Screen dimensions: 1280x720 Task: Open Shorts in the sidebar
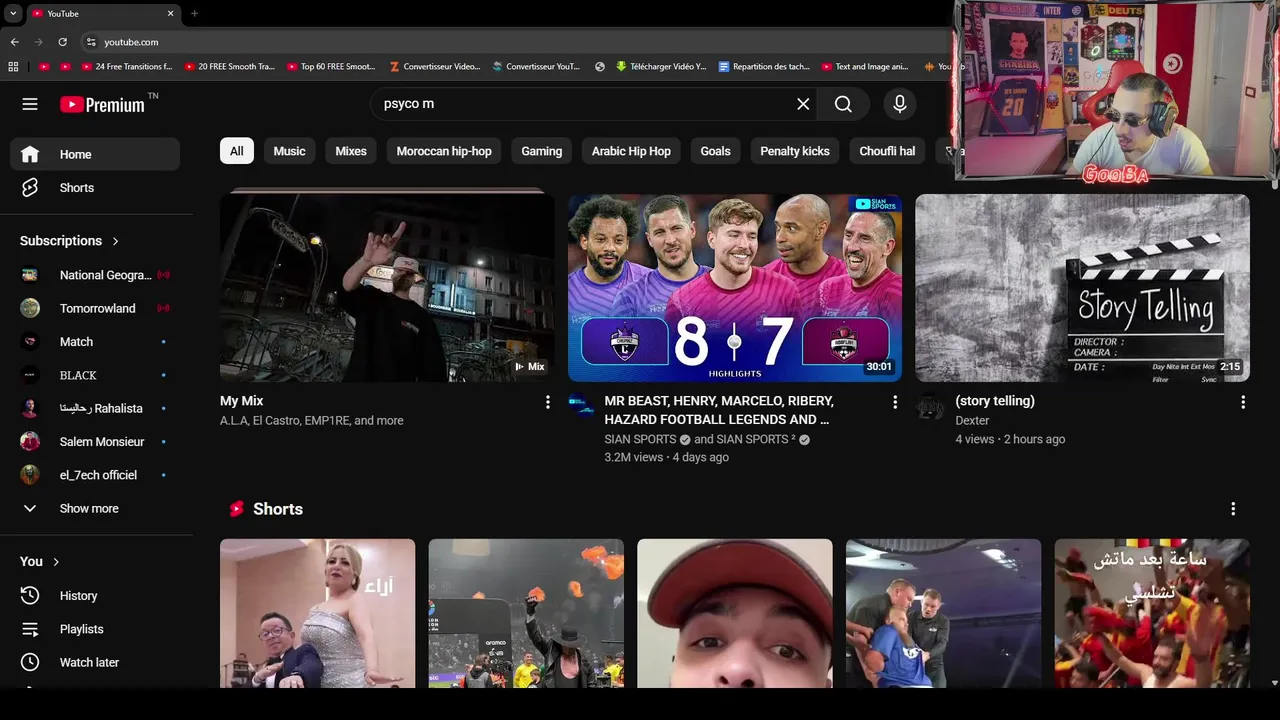tap(95, 188)
